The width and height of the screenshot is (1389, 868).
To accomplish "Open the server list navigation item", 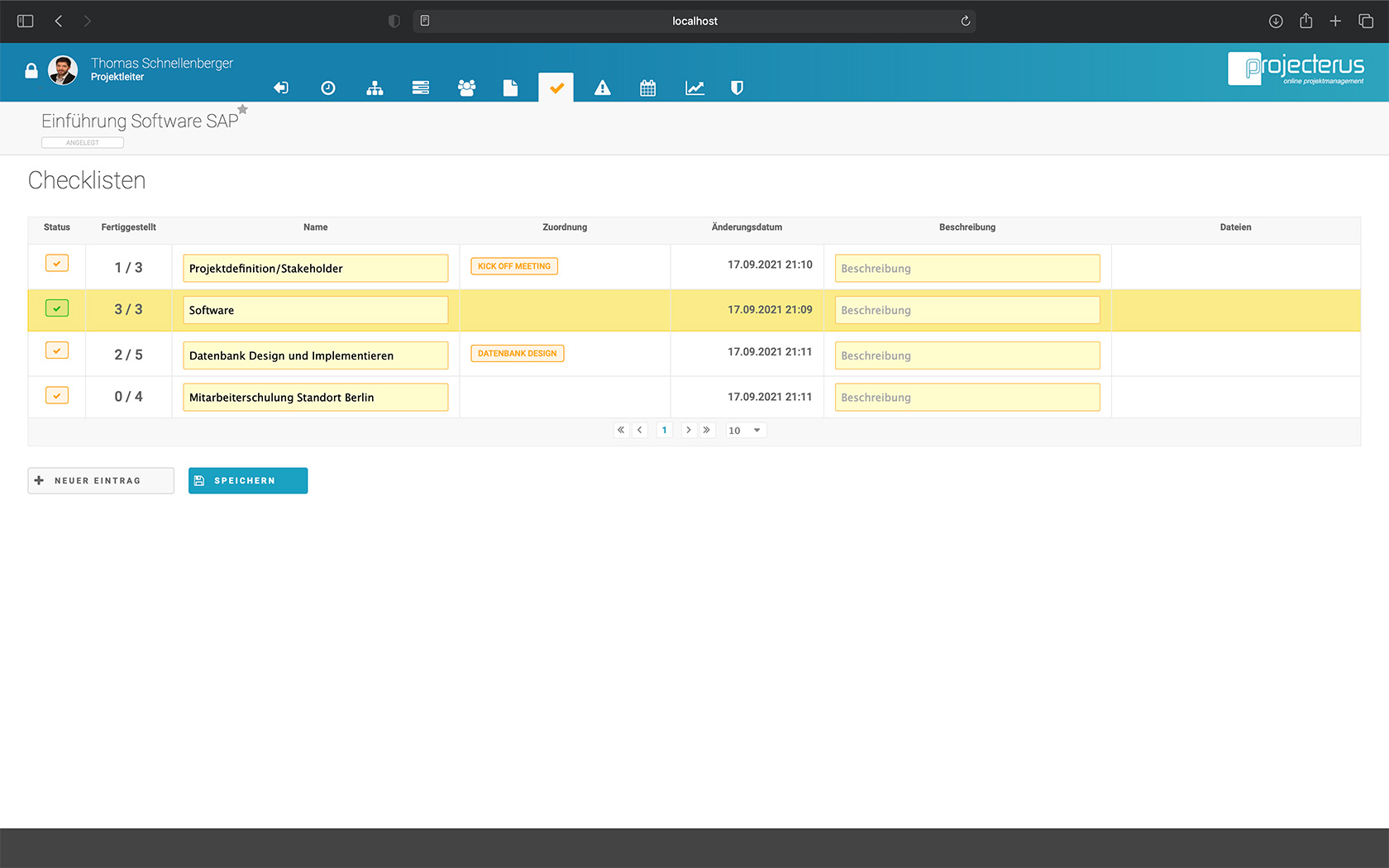I will click(421, 88).
